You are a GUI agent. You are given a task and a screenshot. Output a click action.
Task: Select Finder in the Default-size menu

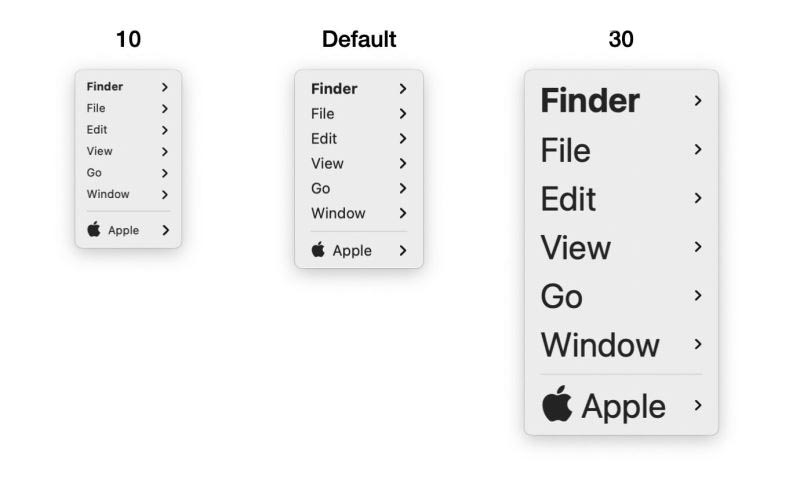[x=334, y=89]
